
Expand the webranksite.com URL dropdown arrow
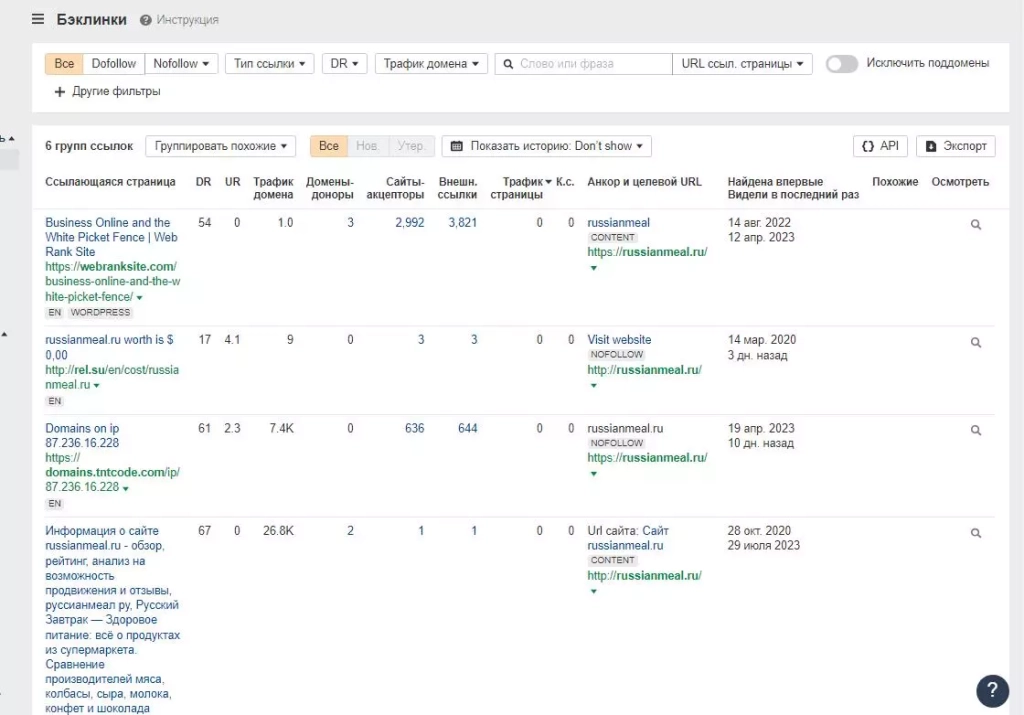[139, 298]
